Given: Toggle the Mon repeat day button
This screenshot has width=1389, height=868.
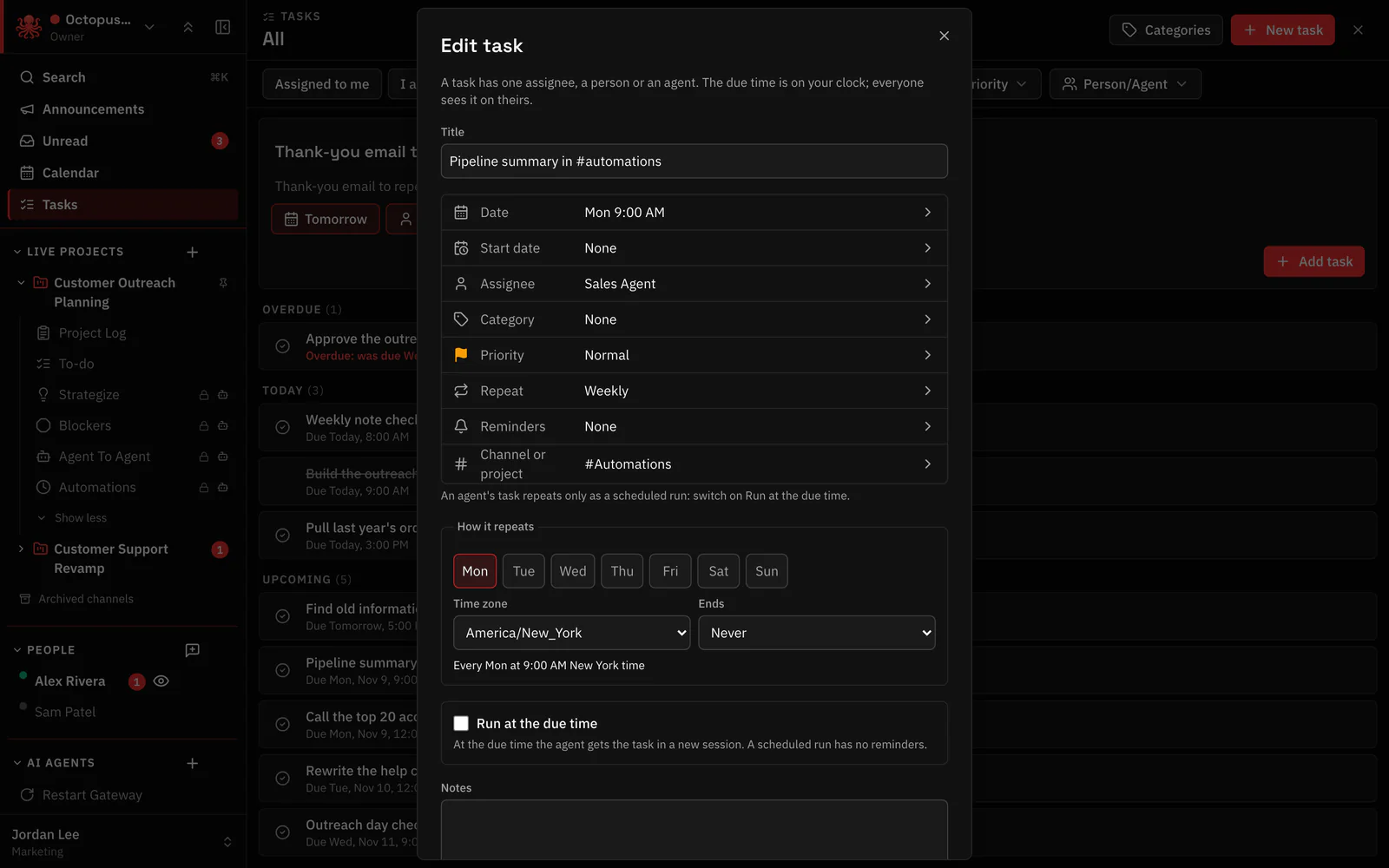Looking at the screenshot, I should (x=475, y=571).
